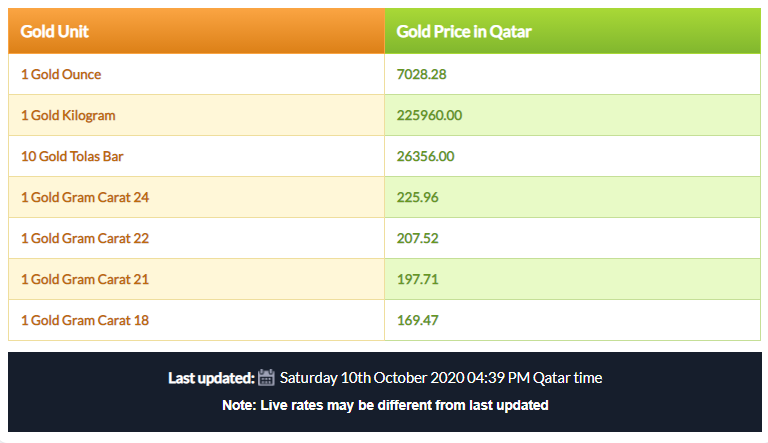Select 1 Gold Gram Carat 18 label
The image size is (768, 443).
(x=85, y=320)
